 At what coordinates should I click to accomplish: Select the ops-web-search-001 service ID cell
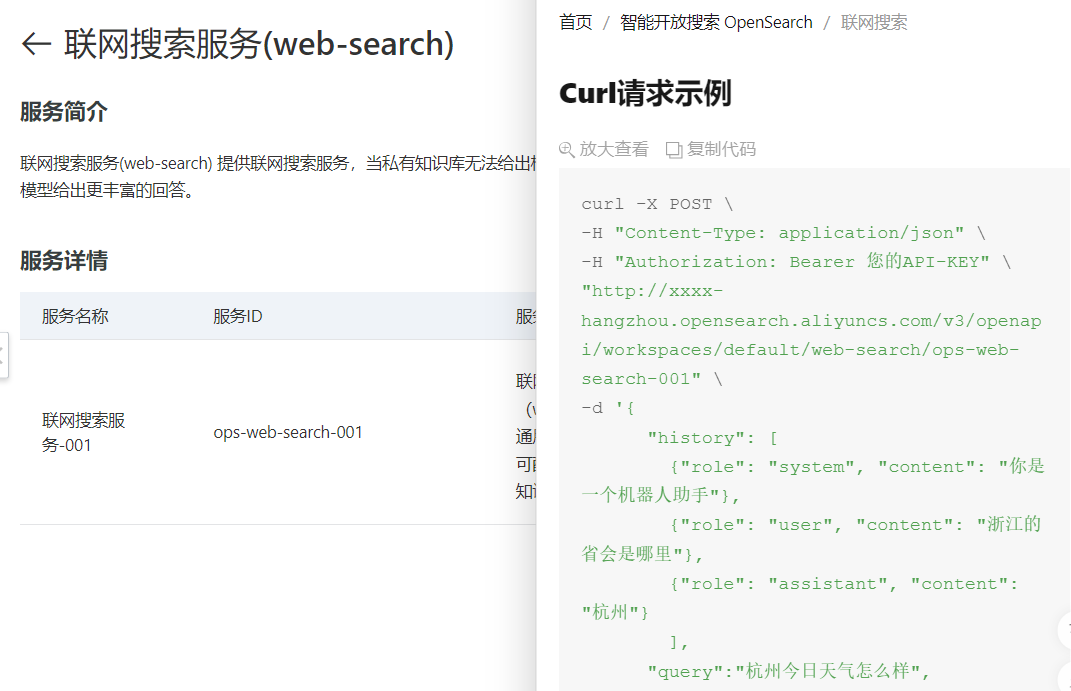pos(288,432)
